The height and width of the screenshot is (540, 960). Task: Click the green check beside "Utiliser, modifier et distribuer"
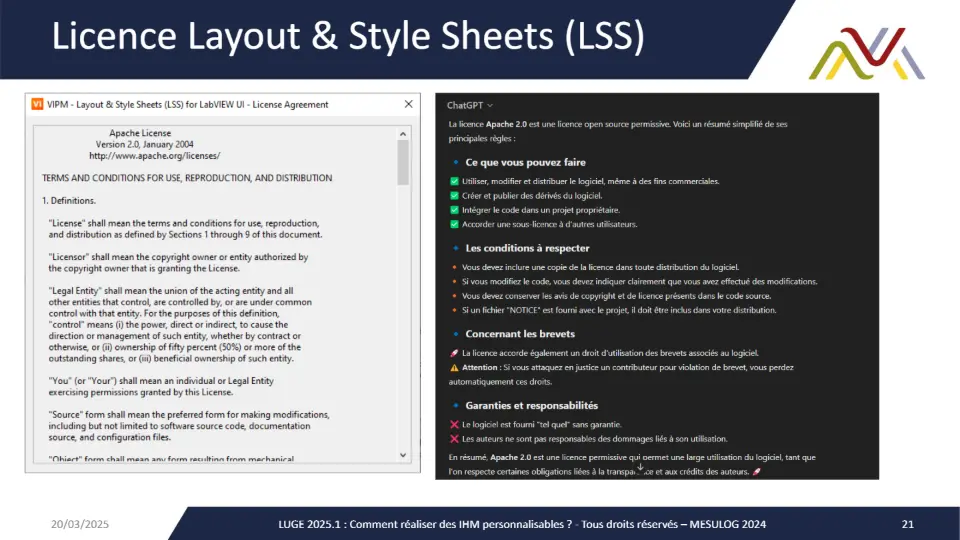coord(454,181)
